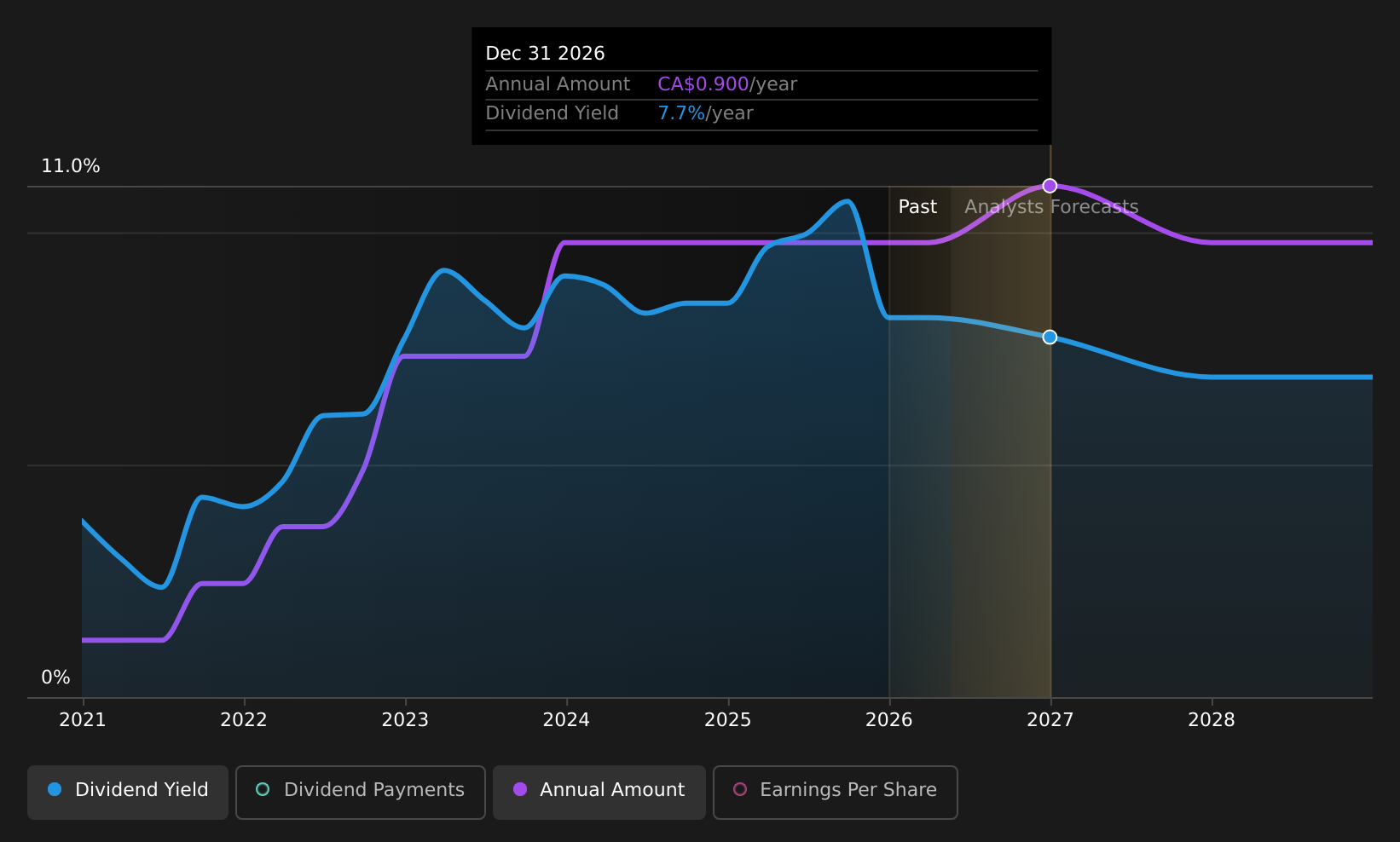This screenshot has width=1400, height=842.
Task: Click the 11.0% y-axis label
Action: (x=71, y=166)
